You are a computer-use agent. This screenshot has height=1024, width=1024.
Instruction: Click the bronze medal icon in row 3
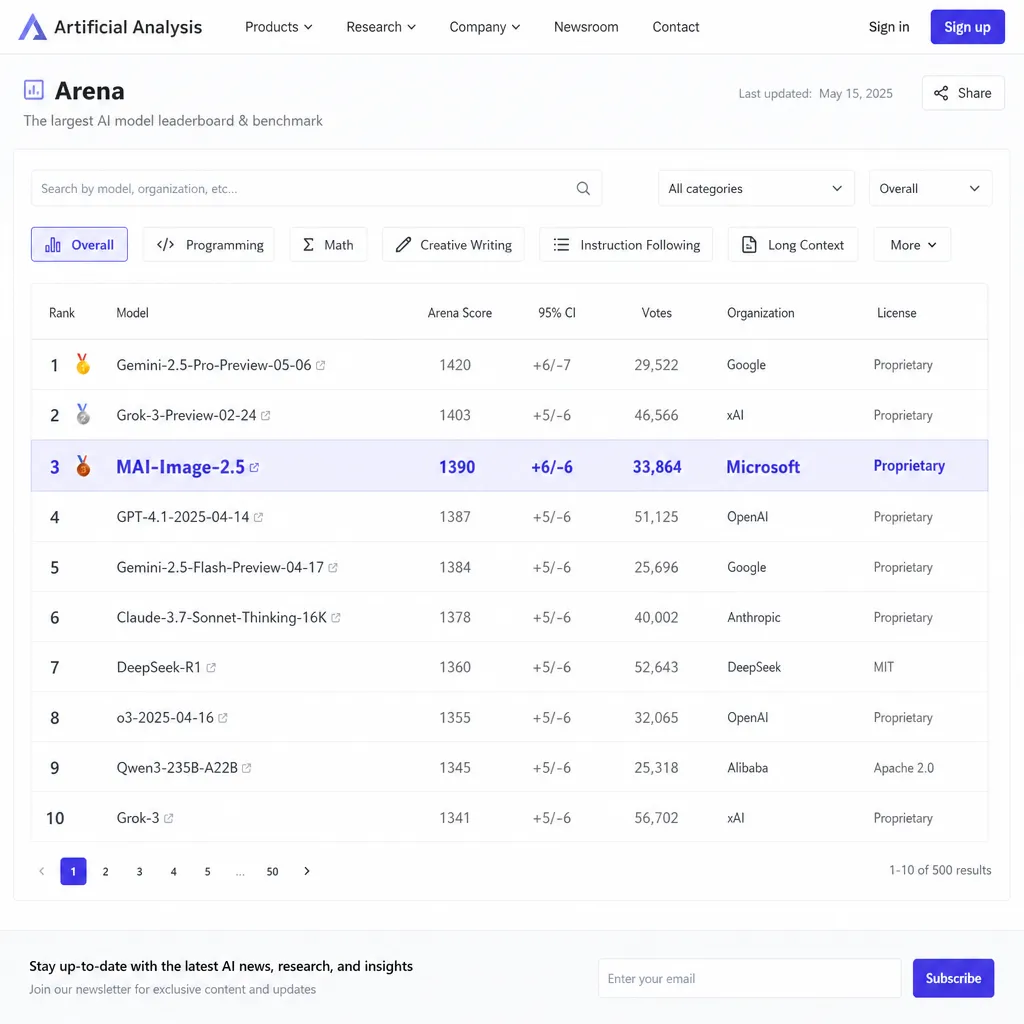point(83,466)
